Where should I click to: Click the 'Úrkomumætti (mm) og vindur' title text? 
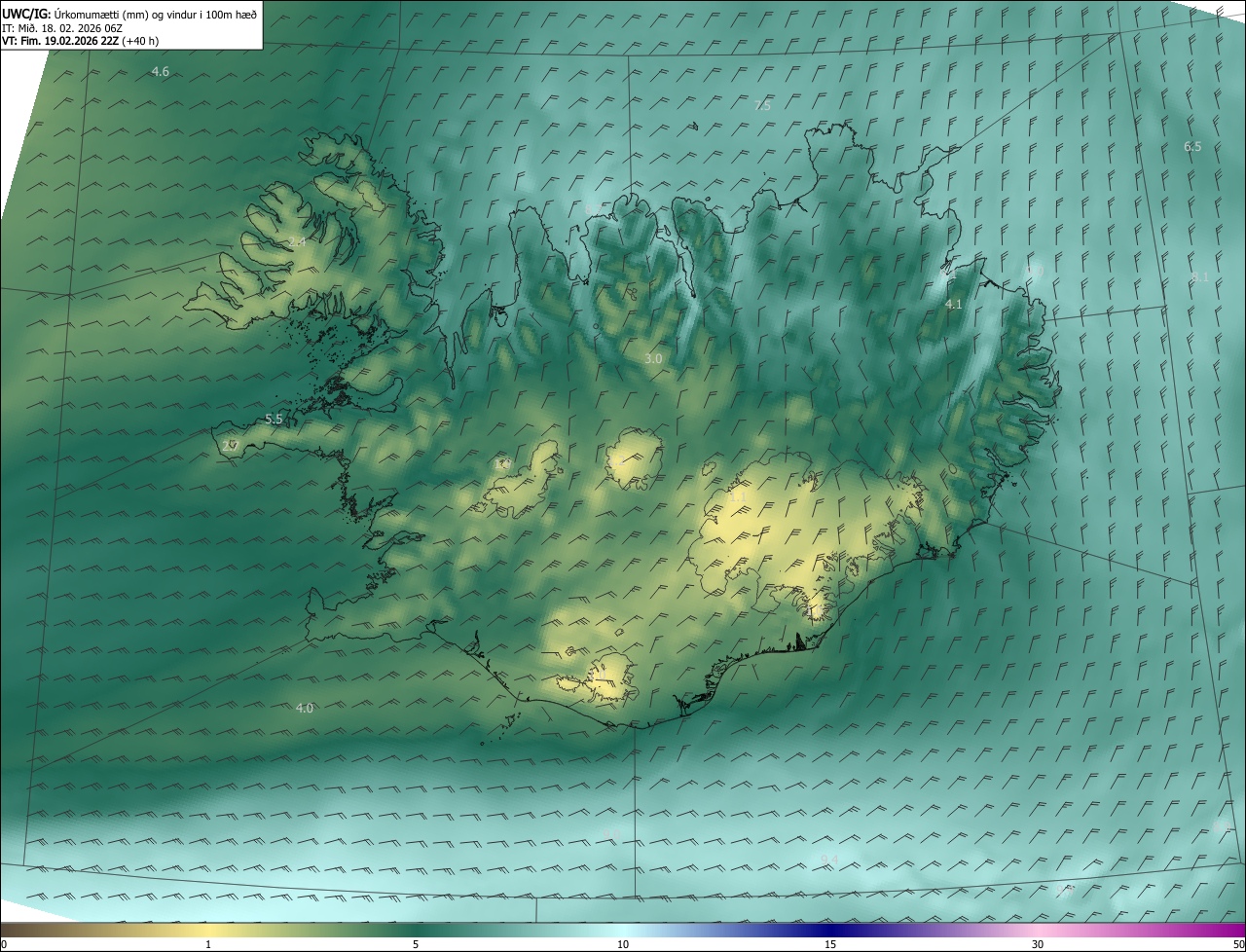pyautogui.click(x=155, y=13)
